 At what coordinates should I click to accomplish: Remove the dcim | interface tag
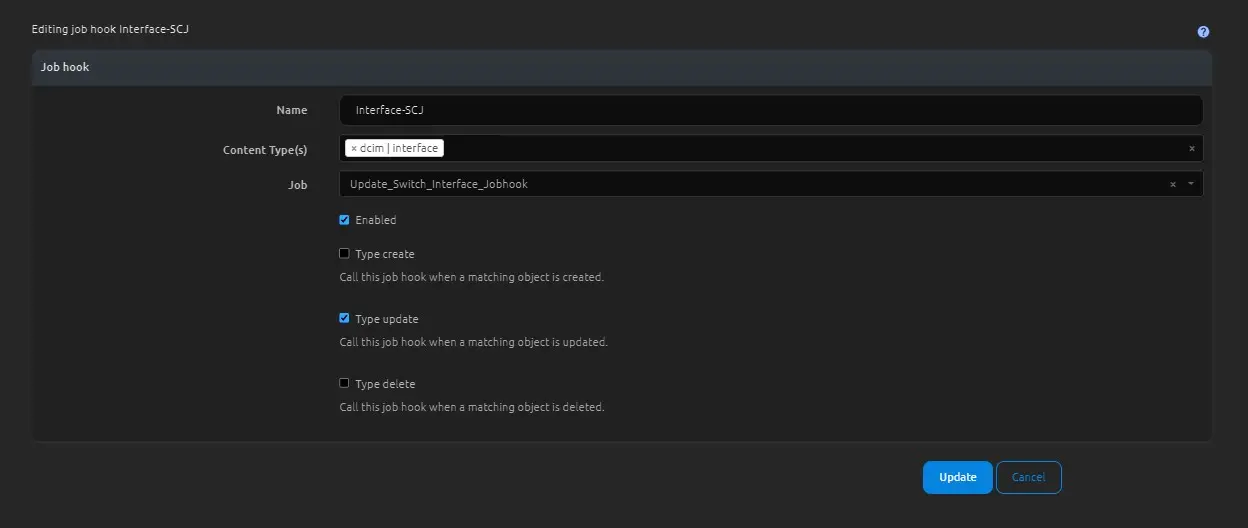[354, 148]
